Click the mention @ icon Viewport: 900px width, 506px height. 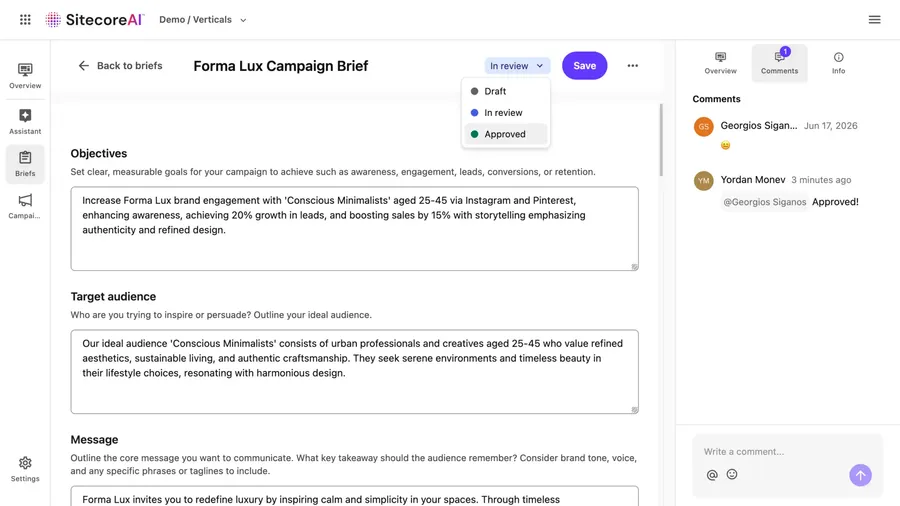(x=712, y=474)
